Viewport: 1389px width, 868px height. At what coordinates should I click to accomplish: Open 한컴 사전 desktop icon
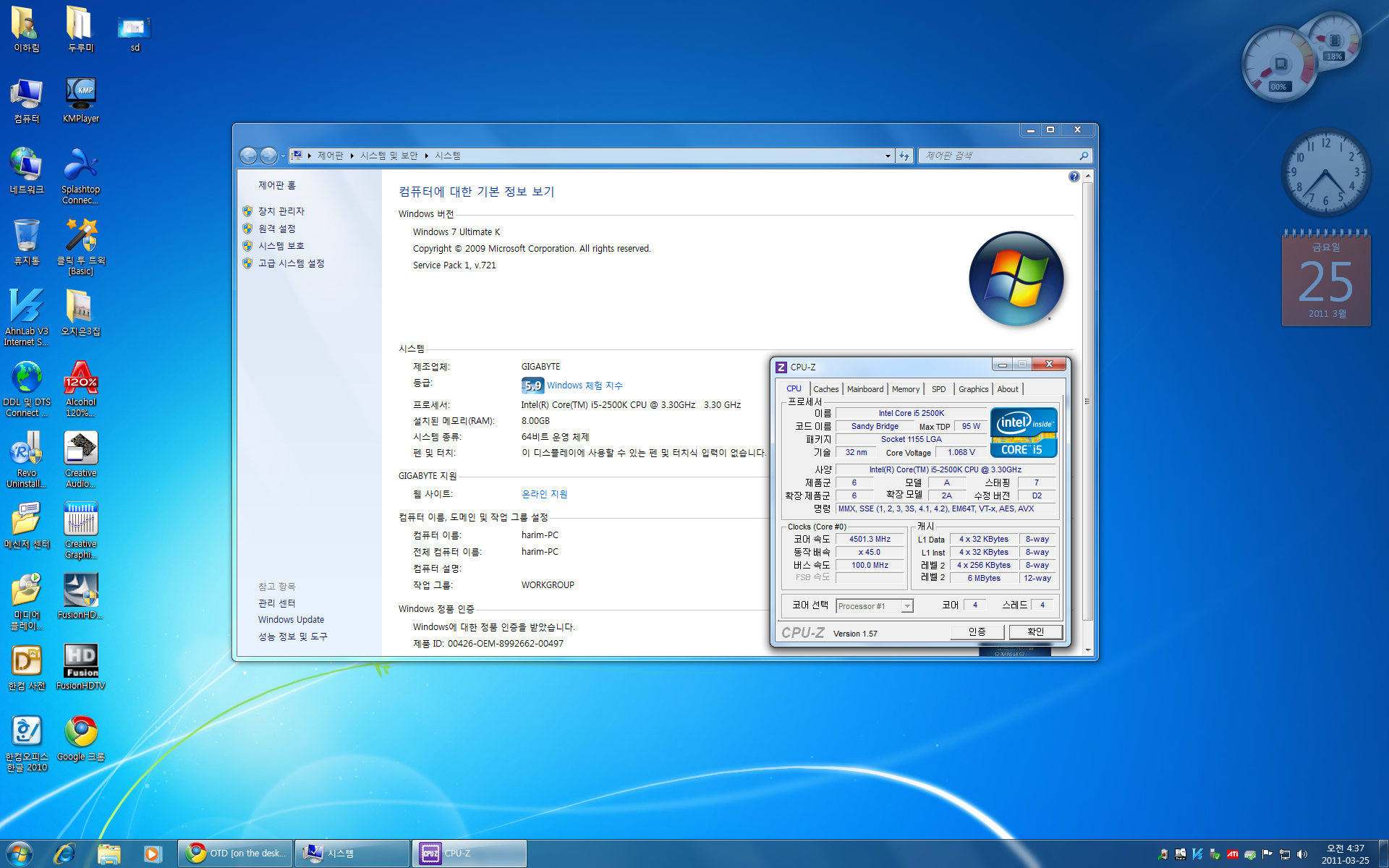[26, 668]
